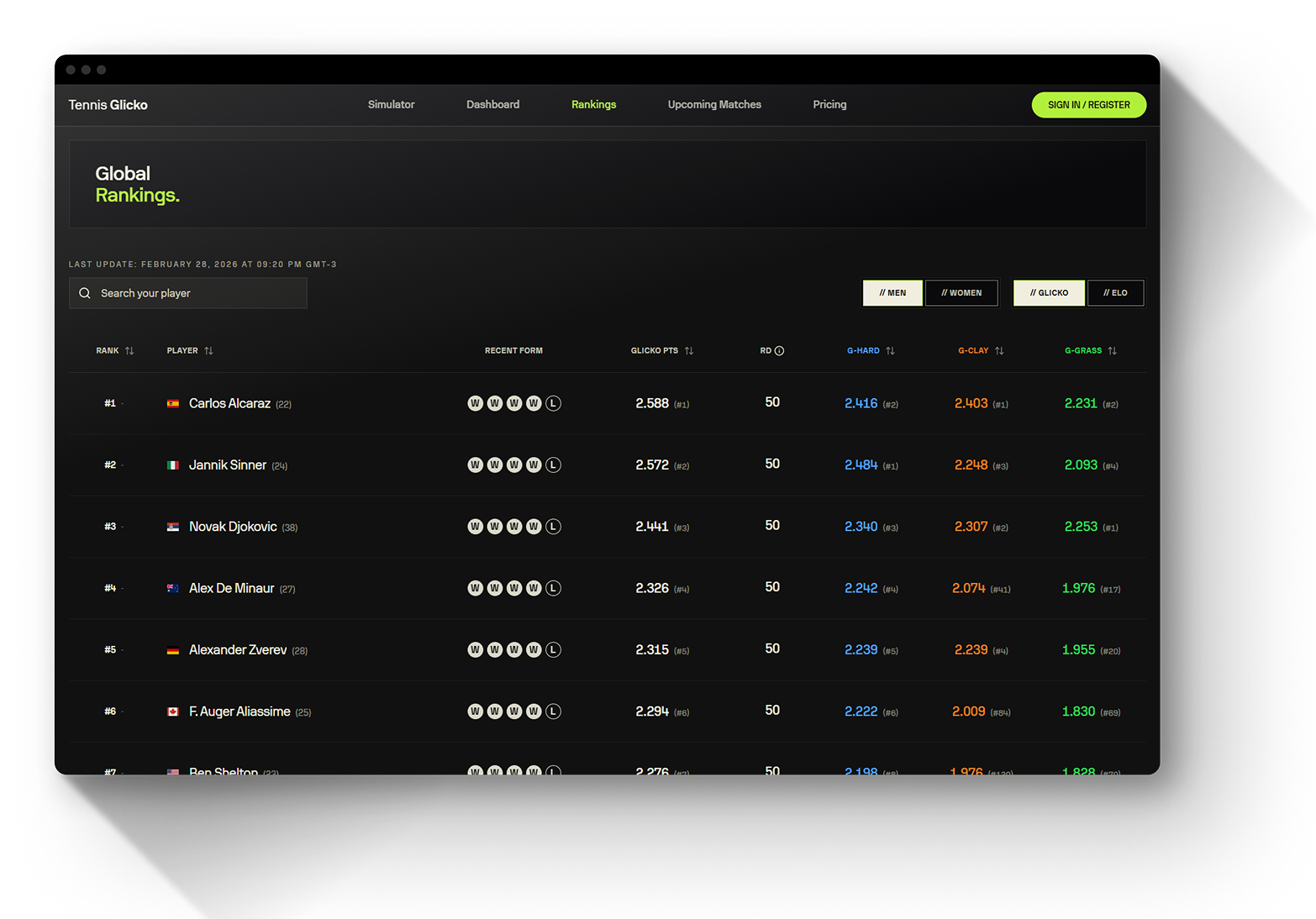Sort by Player using the arrows icon
The height and width of the screenshot is (919, 1316).
click(x=208, y=351)
